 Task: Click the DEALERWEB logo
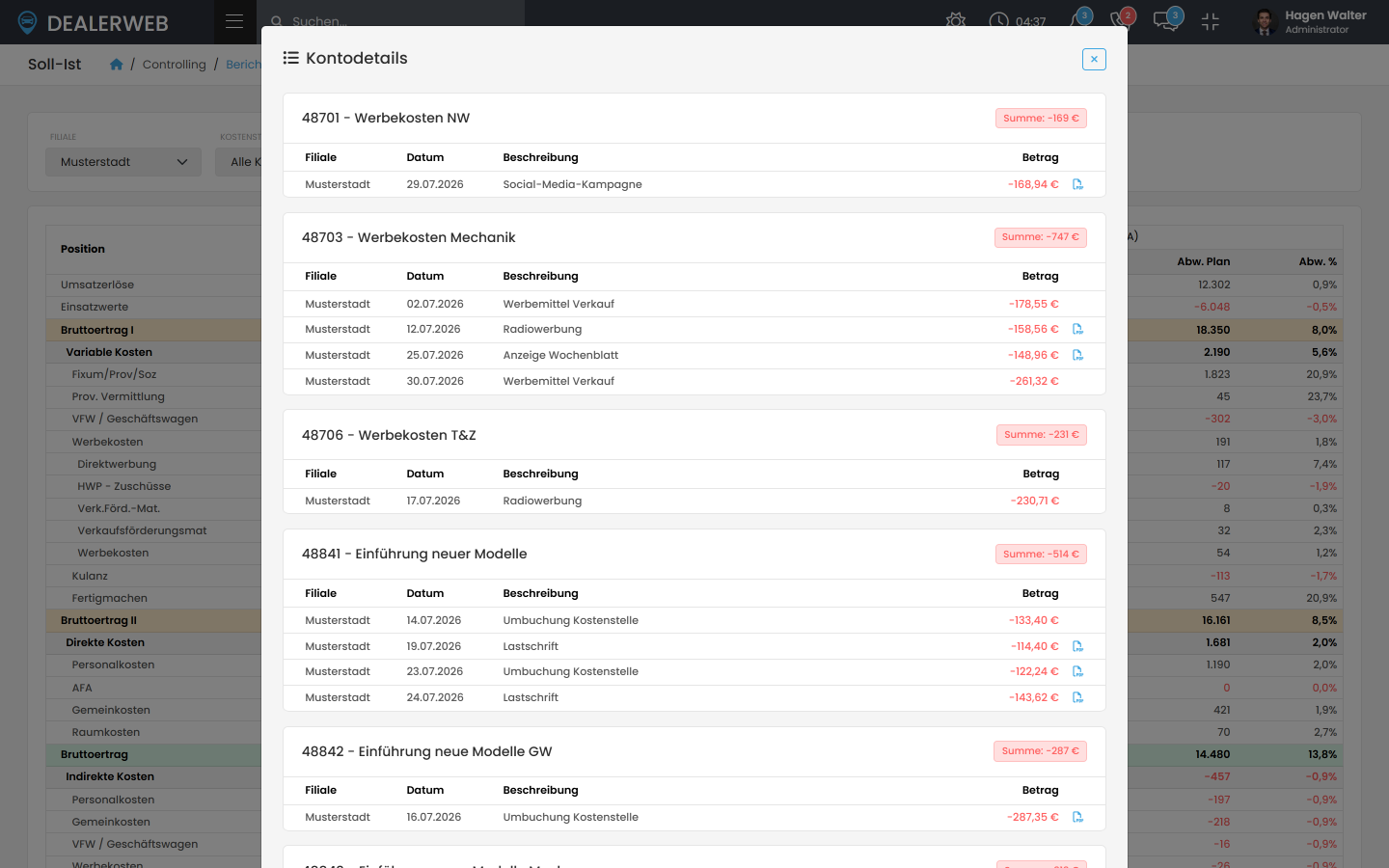[x=94, y=22]
